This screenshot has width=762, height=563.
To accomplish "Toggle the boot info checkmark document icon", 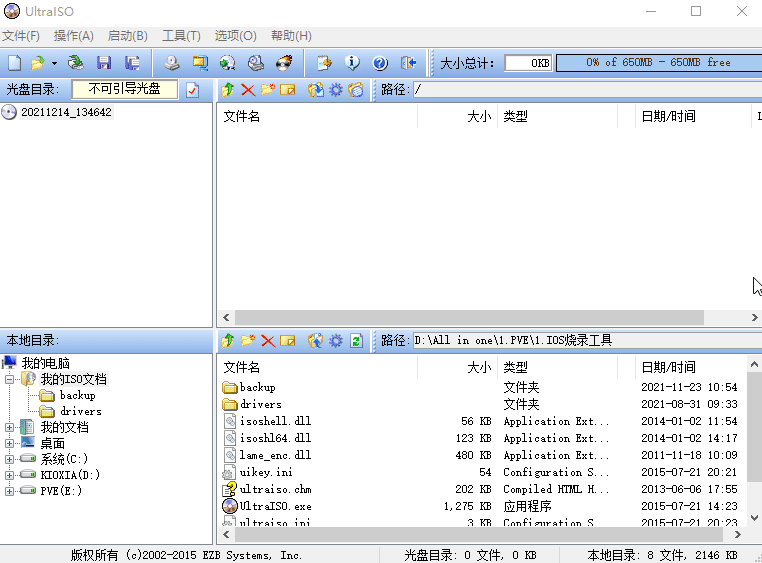I will (x=192, y=90).
